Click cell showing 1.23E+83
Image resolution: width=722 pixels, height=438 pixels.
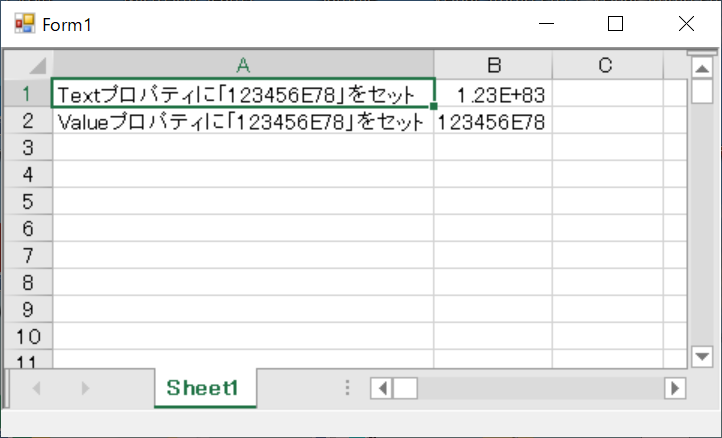point(493,94)
